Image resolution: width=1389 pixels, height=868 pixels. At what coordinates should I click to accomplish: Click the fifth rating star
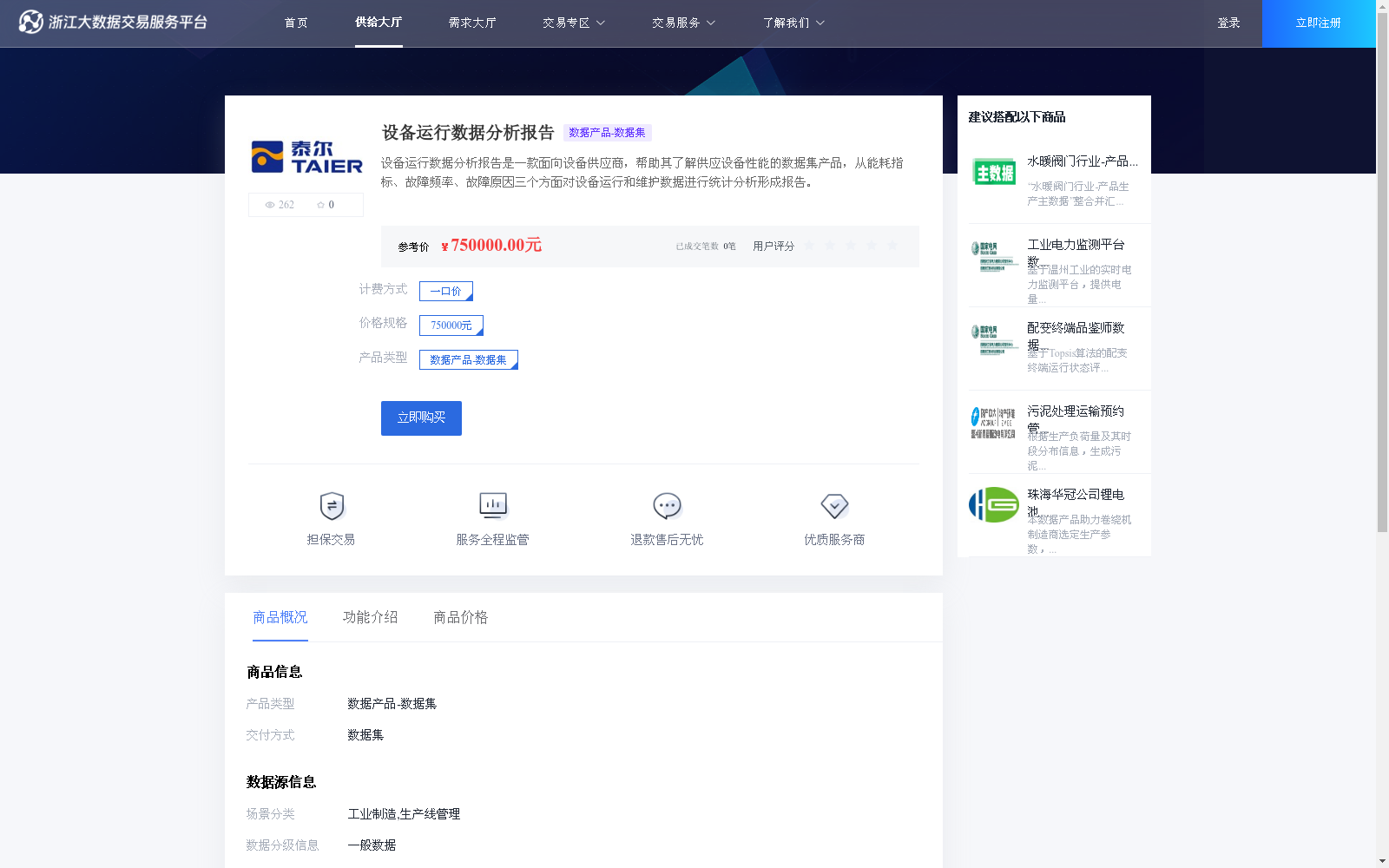click(892, 246)
